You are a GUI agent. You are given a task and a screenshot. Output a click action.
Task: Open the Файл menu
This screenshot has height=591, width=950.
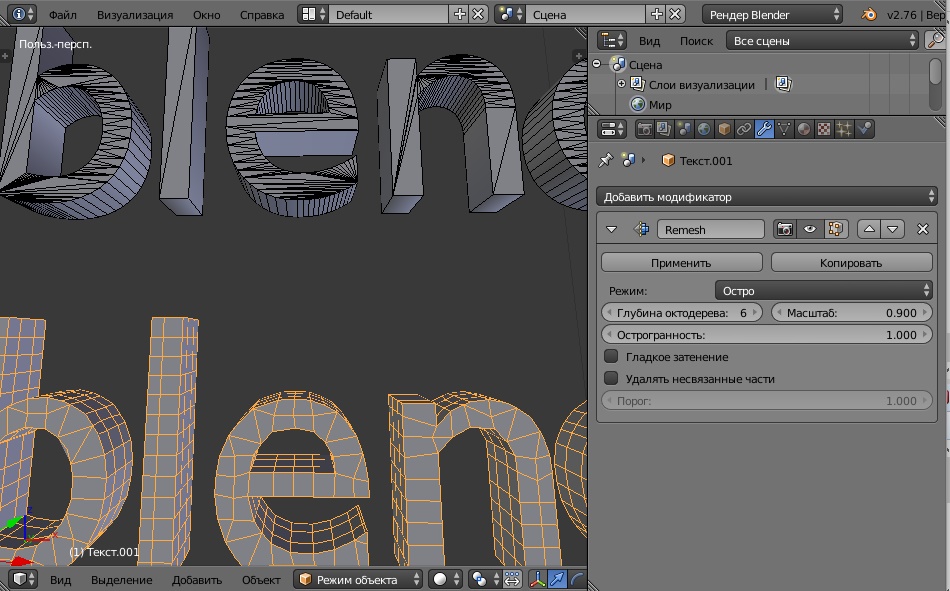(x=62, y=15)
